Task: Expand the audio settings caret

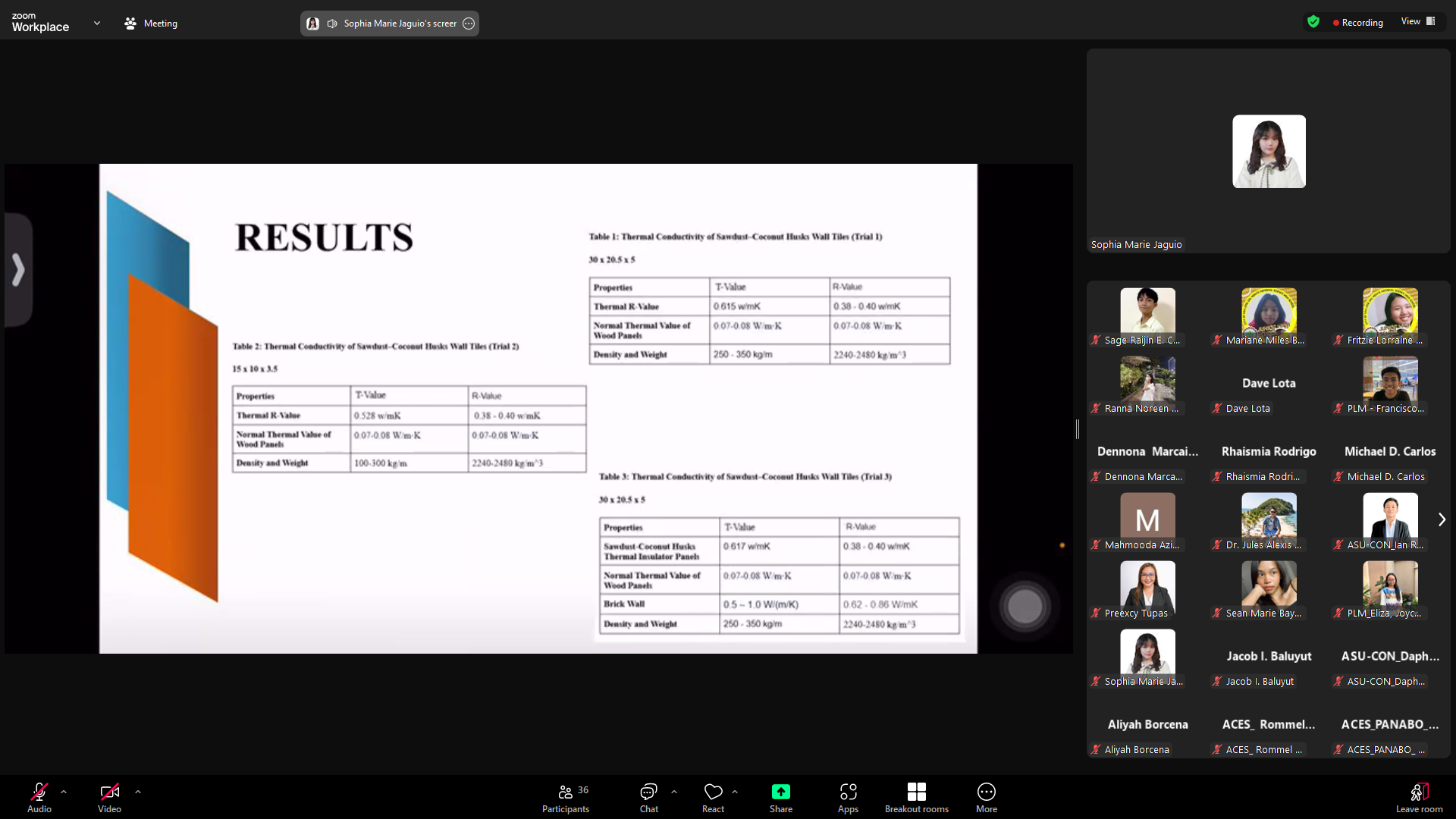Action: point(64,792)
